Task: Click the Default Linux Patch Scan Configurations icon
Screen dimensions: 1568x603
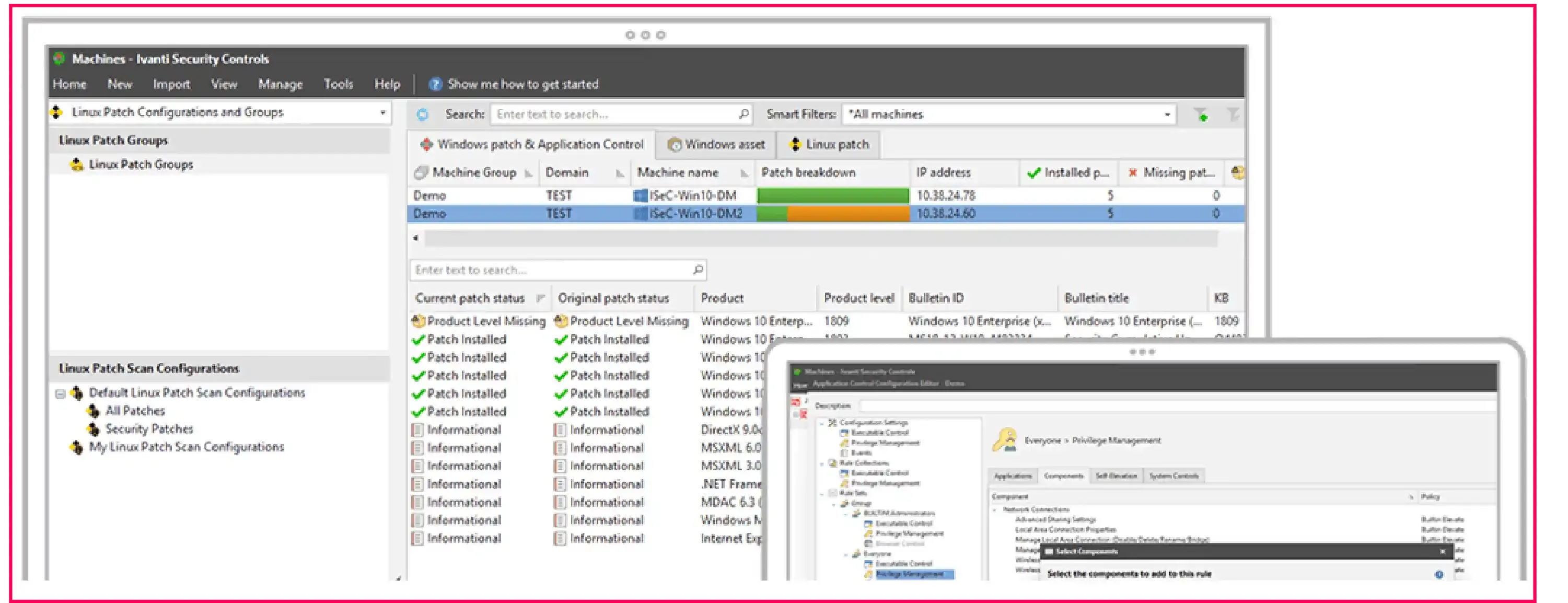Action: [x=77, y=393]
